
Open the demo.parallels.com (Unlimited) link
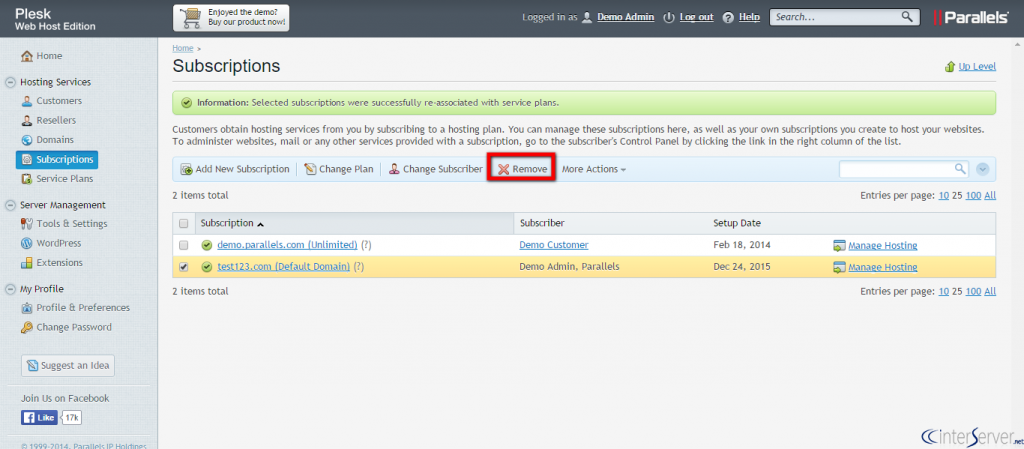pyautogui.click(x=287, y=245)
